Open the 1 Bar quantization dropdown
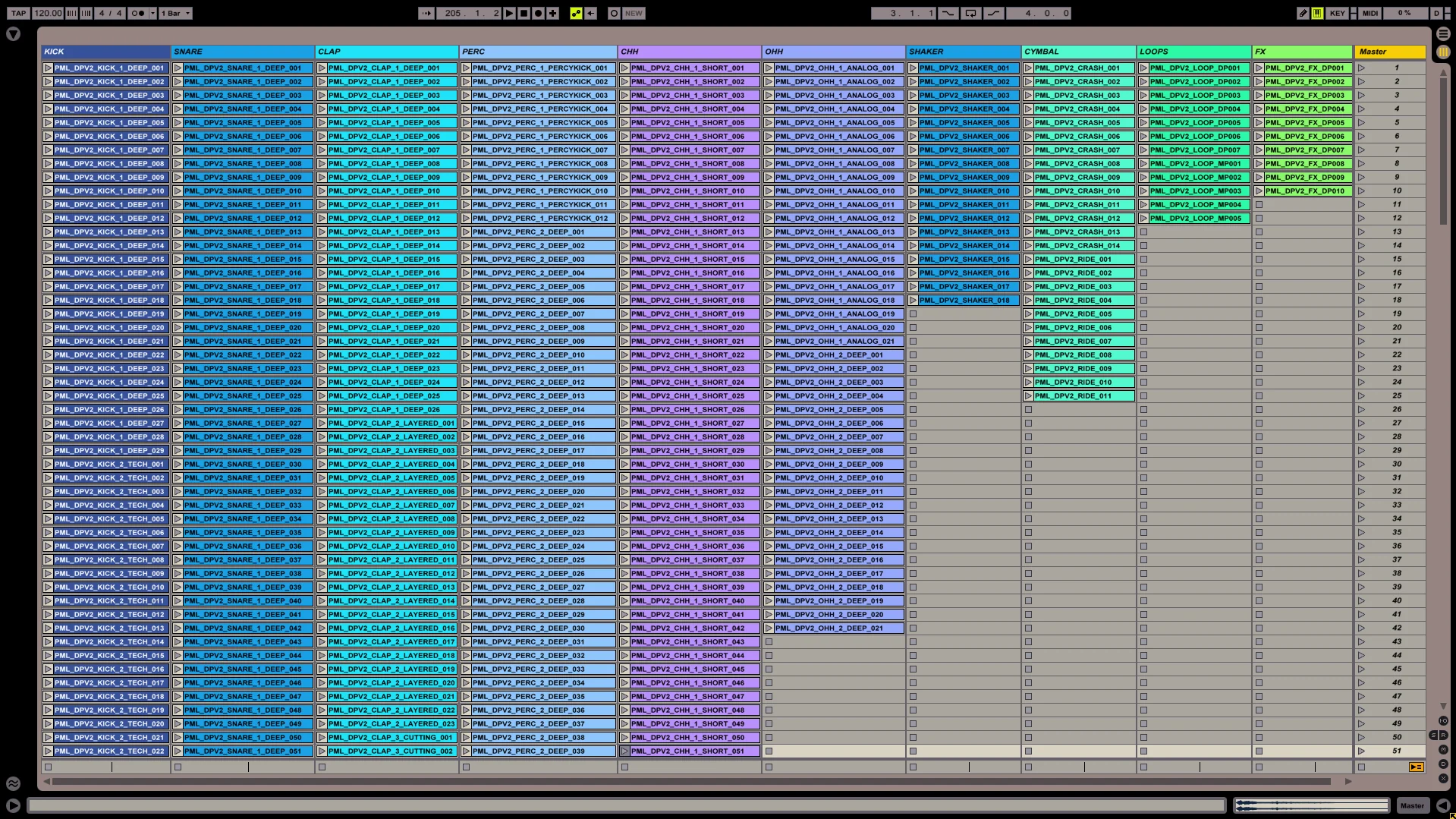1456x819 pixels. pos(175,13)
